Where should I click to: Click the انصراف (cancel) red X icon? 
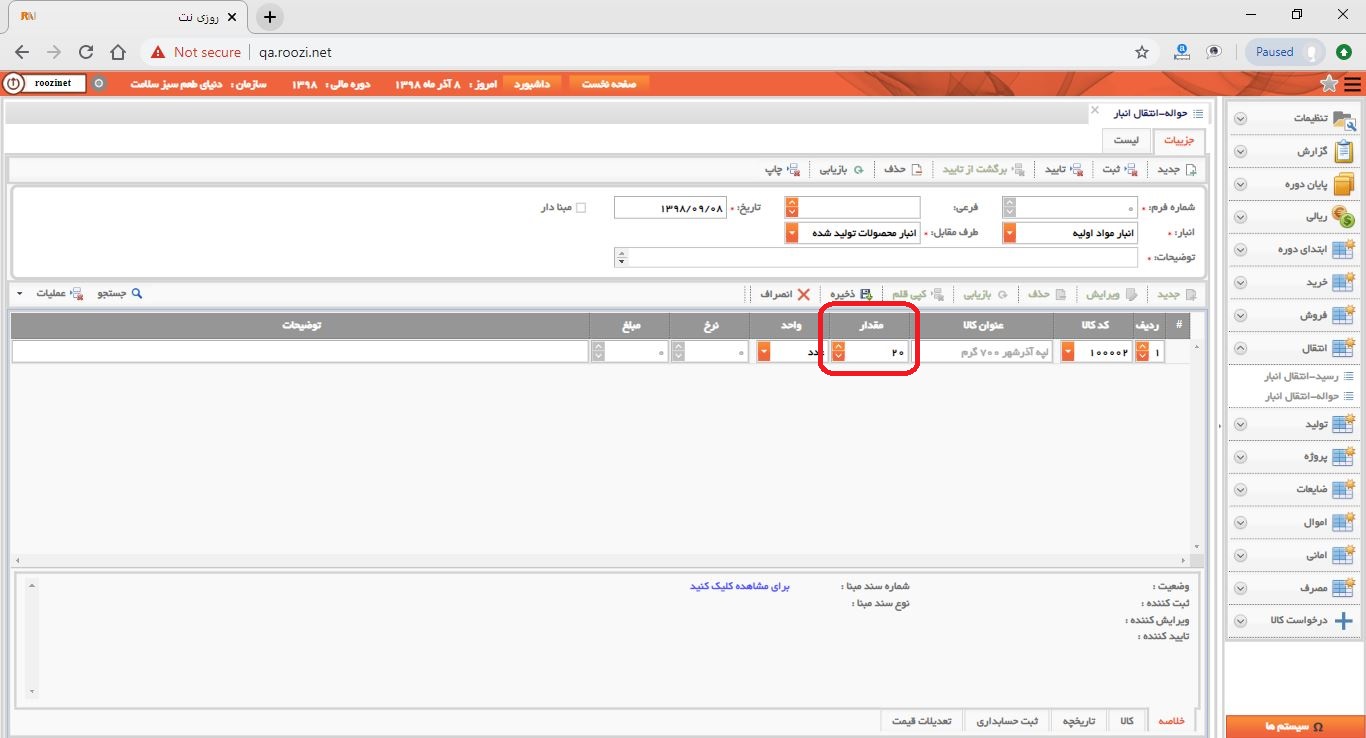click(804, 295)
